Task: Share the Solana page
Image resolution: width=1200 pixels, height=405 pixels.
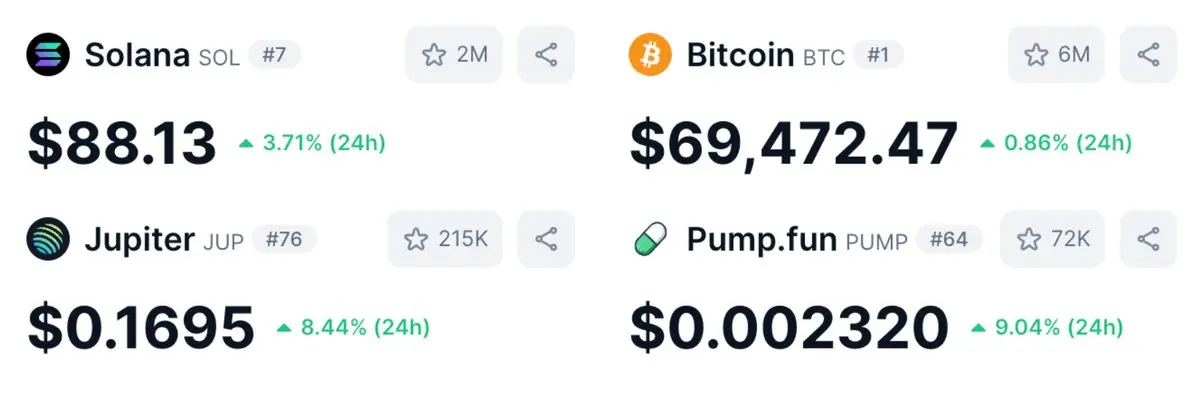Action: pyautogui.click(x=546, y=54)
